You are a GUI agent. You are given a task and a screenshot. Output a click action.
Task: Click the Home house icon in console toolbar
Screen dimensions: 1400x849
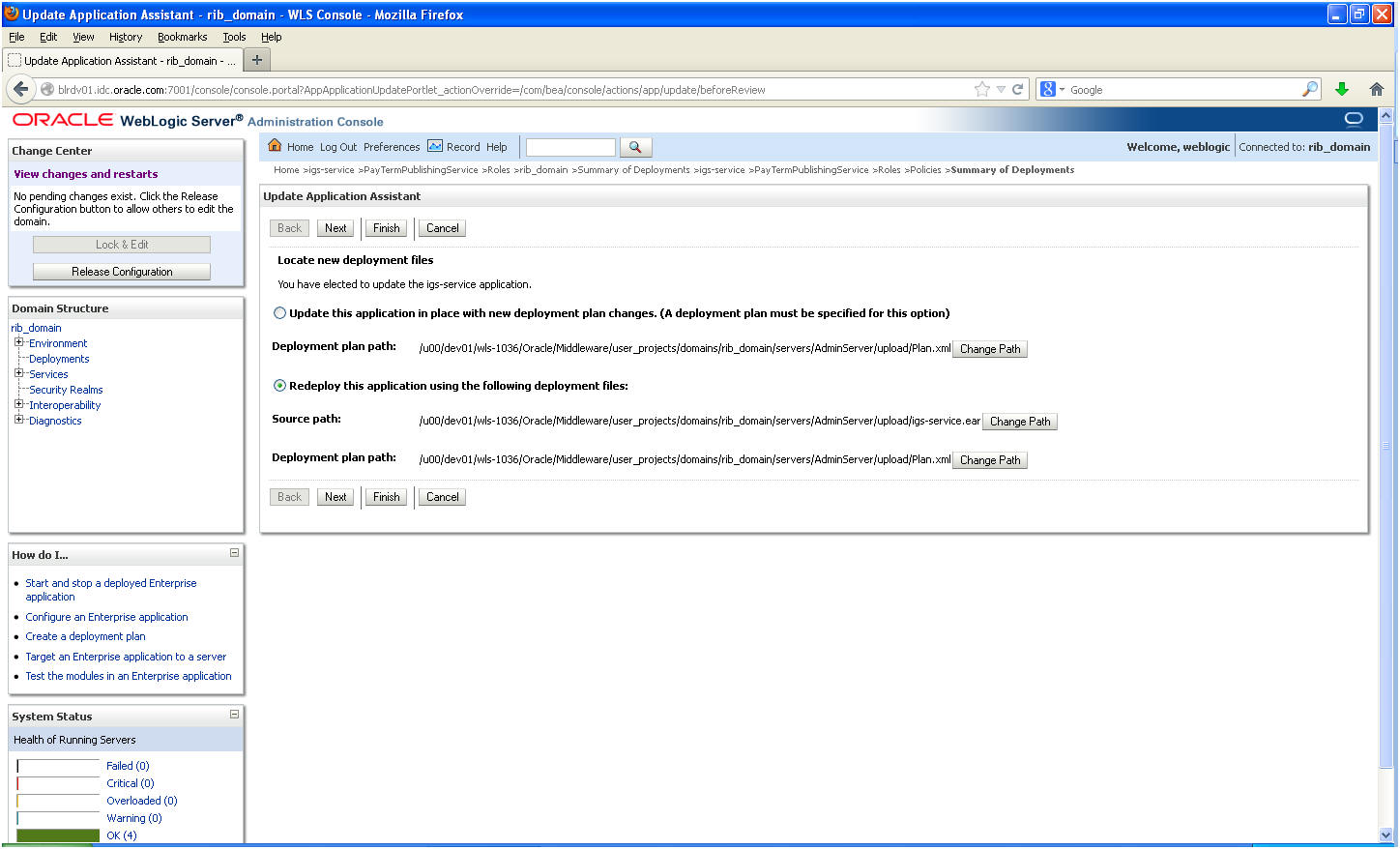click(275, 146)
